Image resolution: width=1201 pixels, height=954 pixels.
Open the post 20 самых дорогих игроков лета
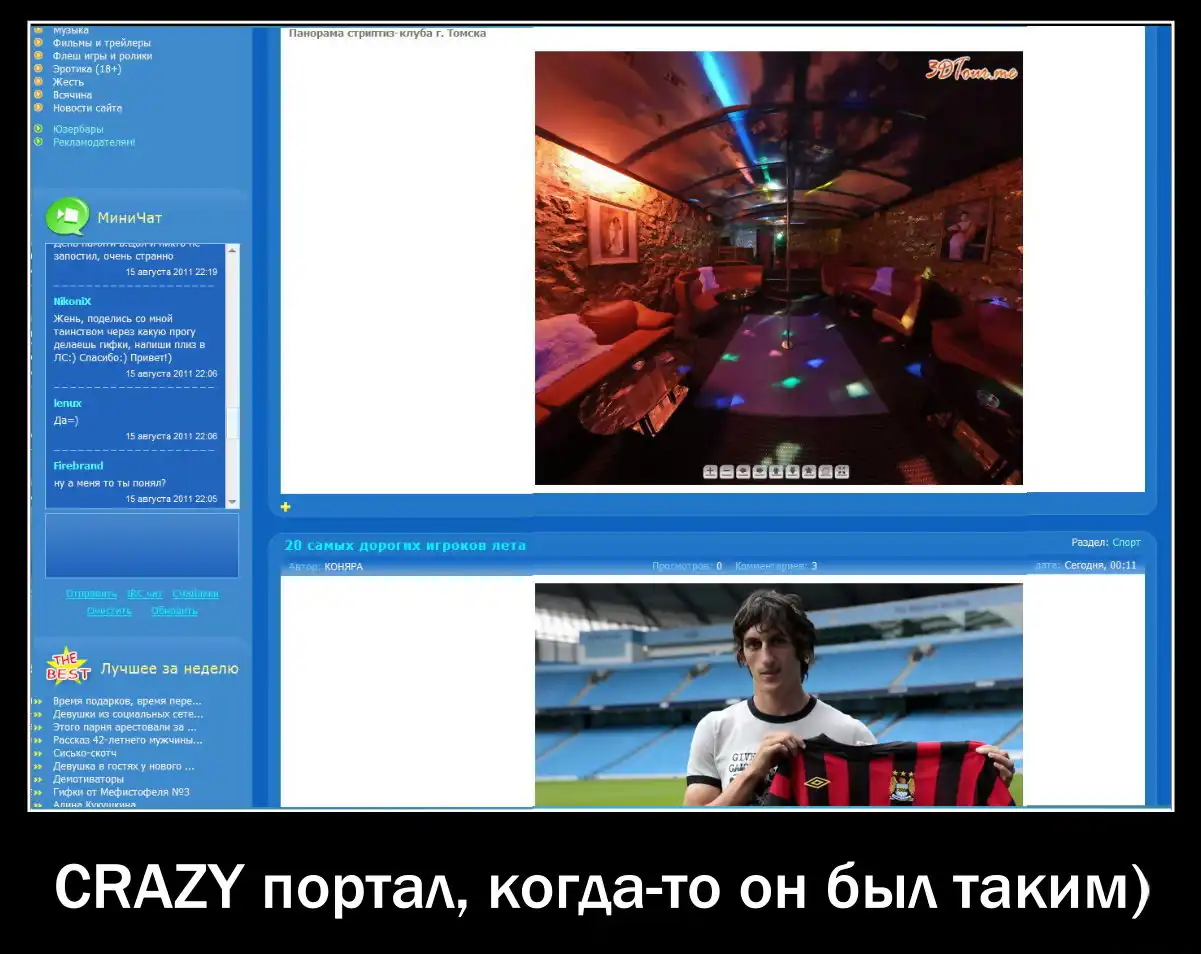tap(405, 545)
